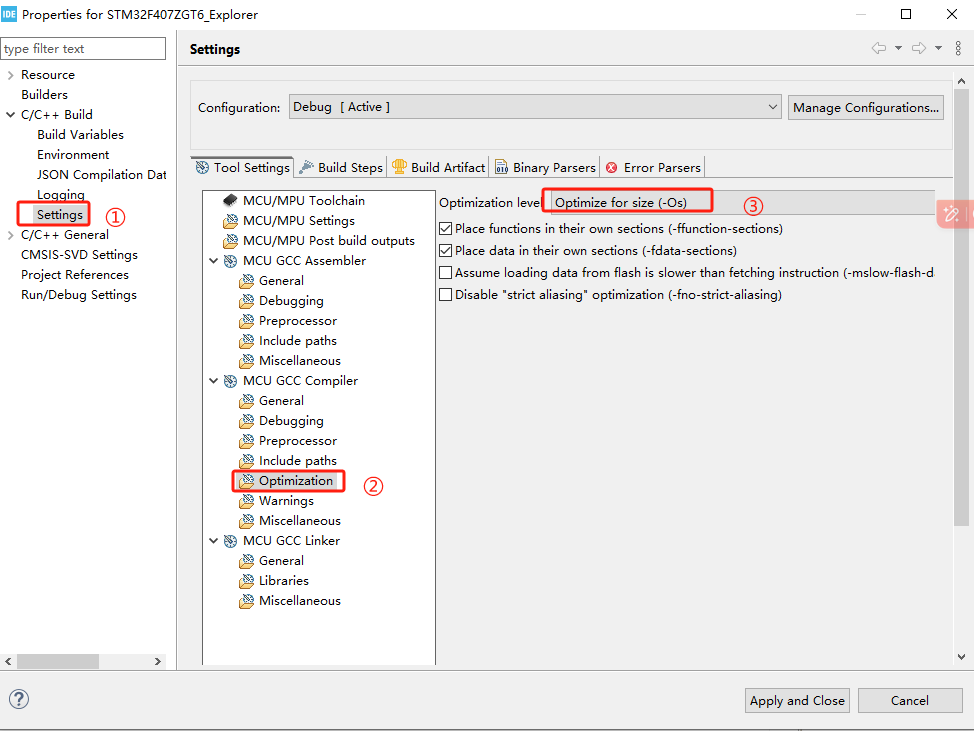Collapse the MCU GCC Assembler node
The height and width of the screenshot is (731, 974).
point(213,261)
